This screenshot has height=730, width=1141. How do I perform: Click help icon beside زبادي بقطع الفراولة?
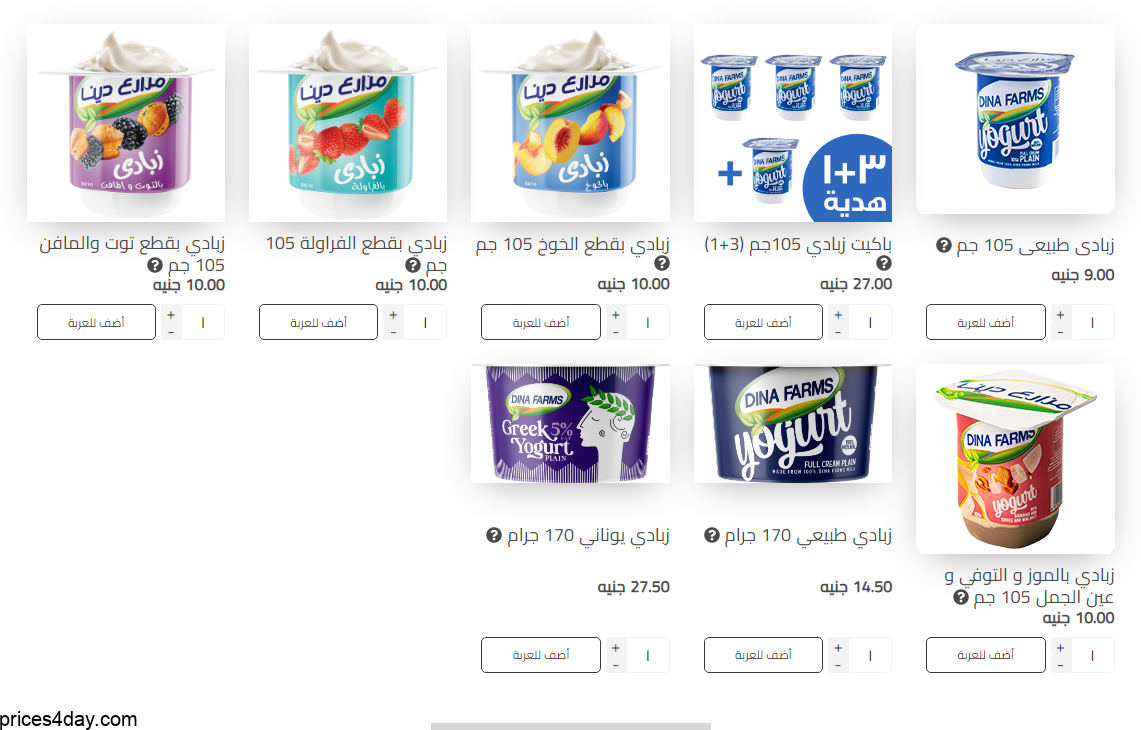click(413, 265)
